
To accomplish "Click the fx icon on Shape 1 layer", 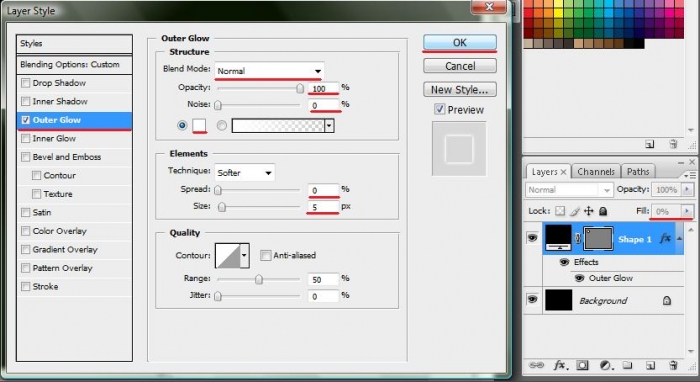I will 665,239.
